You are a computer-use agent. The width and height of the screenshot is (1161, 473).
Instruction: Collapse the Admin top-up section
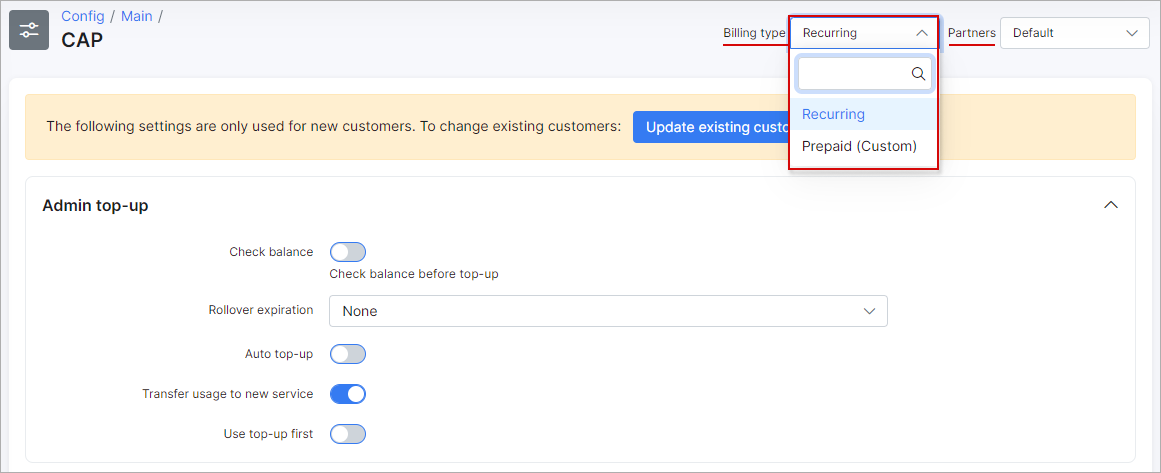pyautogui.click(x=1110, y=205)
